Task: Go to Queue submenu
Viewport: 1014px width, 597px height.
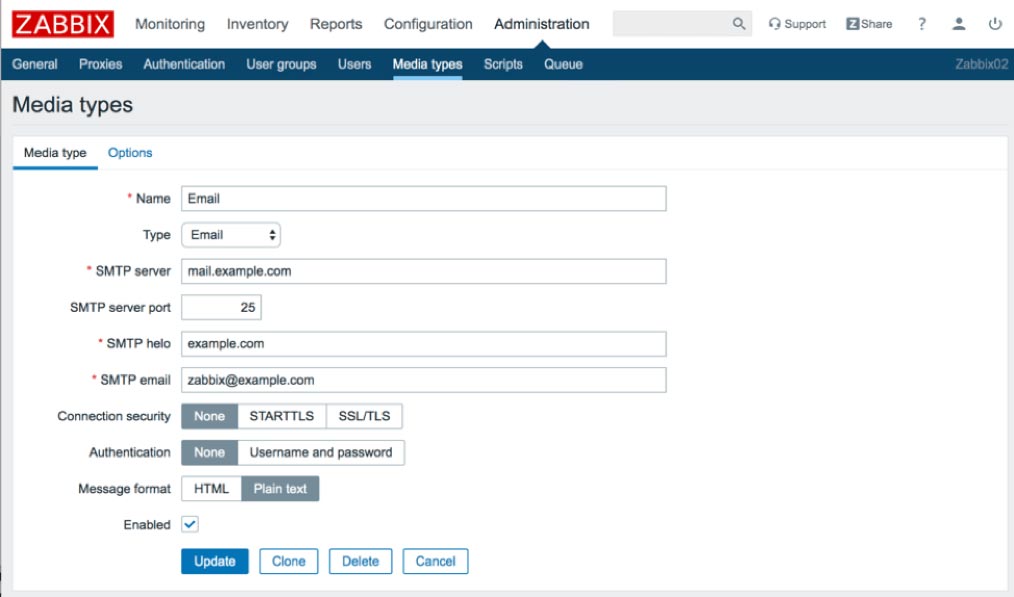Action: point(563,64)
